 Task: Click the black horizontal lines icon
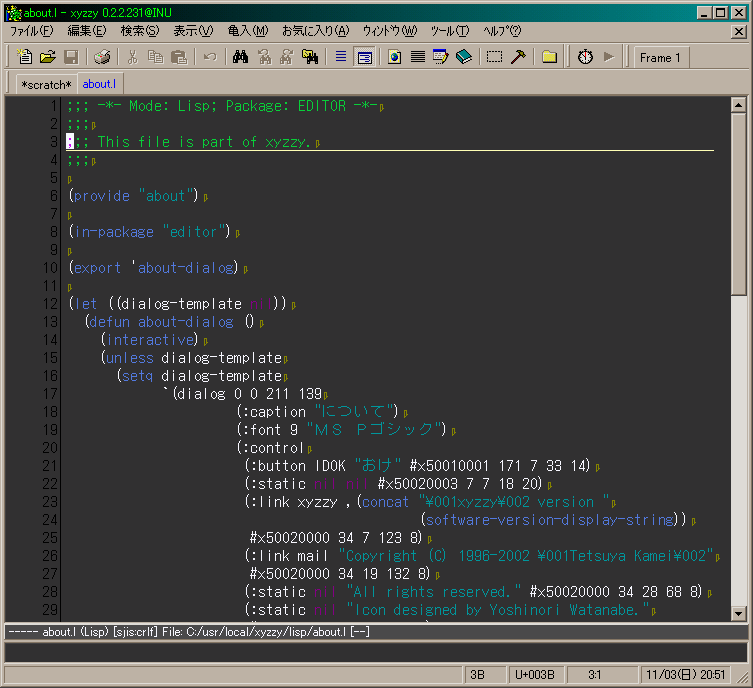[x=418, y=57]
